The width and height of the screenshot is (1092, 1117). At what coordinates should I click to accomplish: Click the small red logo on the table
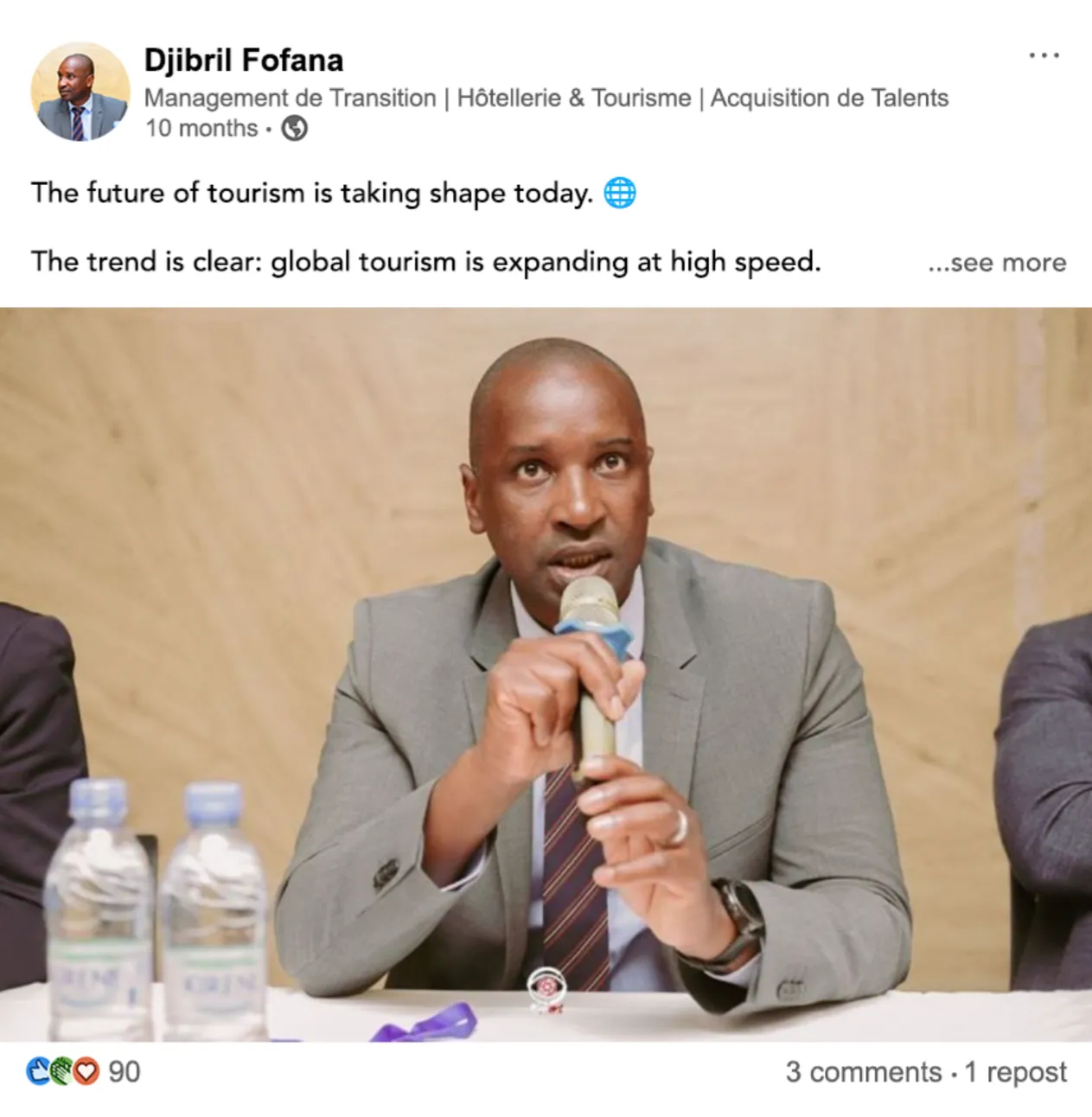548,990
